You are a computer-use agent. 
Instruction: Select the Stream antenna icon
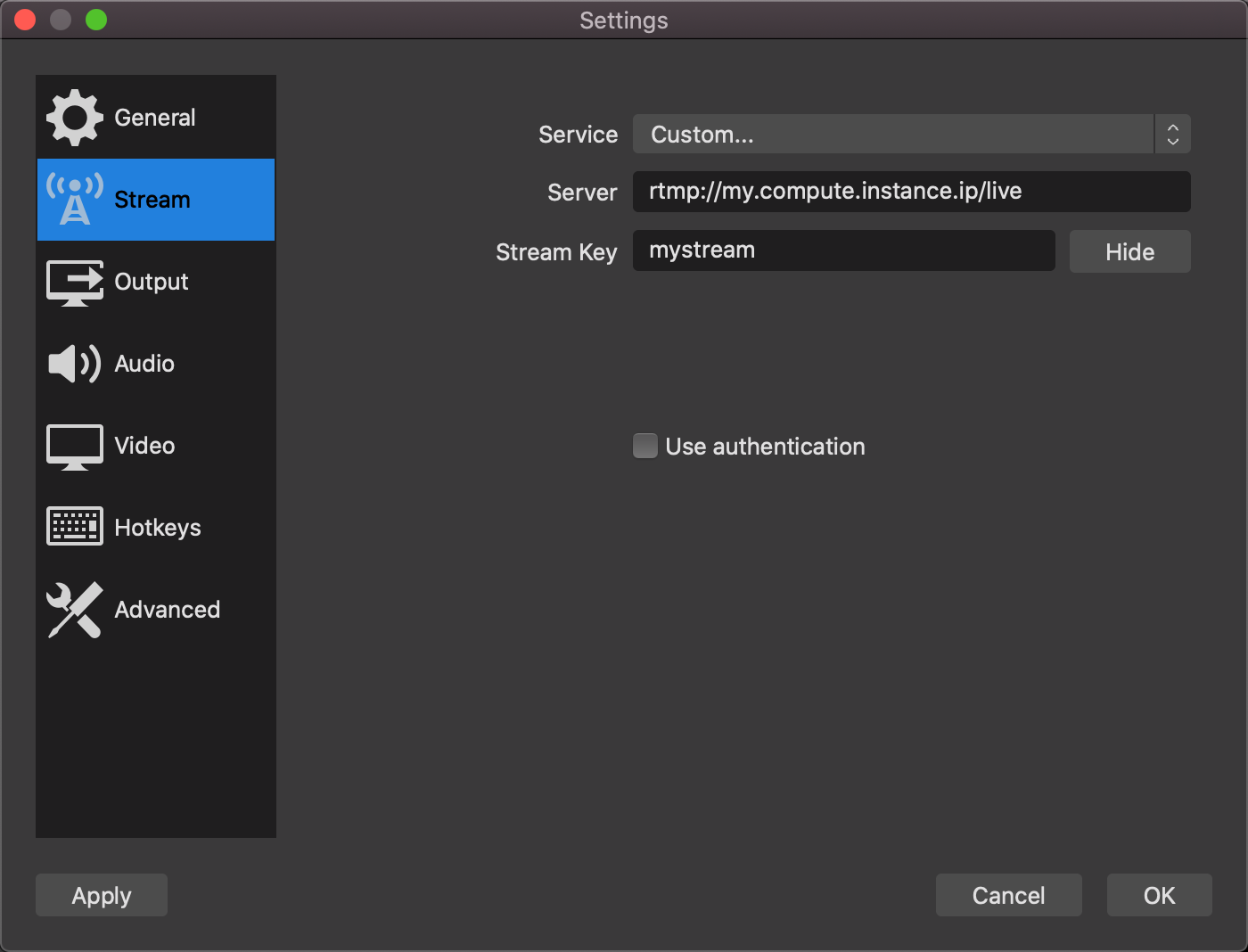[74, 200]
